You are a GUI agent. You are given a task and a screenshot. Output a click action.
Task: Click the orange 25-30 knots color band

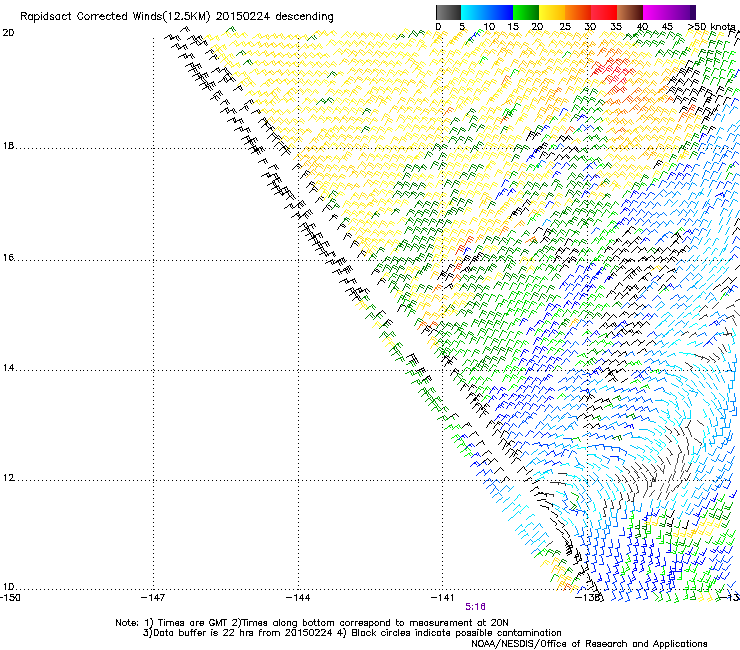(578, 12)
